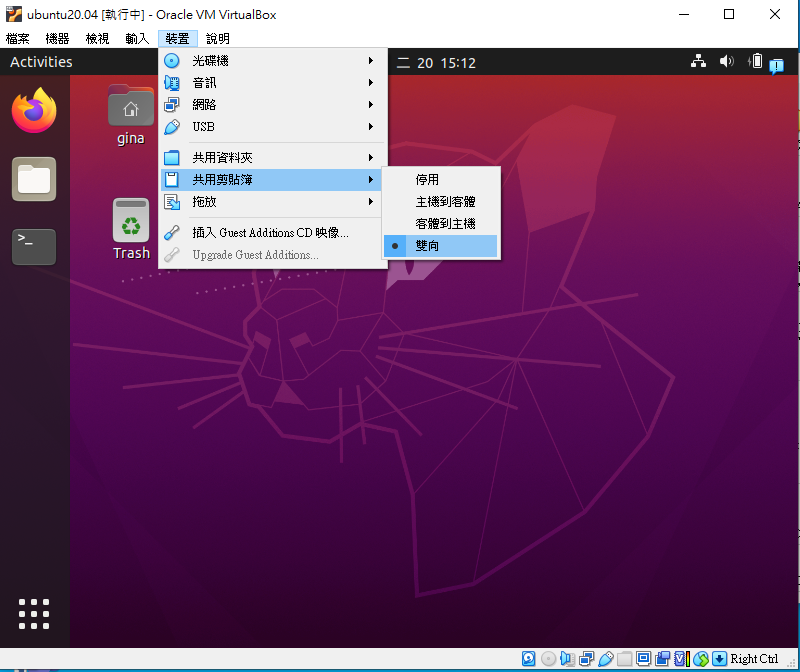Viewport: 800px width, 672px height.
Task: Select 停用 to disable shared clipboard
Action: [x=441, y=180]
